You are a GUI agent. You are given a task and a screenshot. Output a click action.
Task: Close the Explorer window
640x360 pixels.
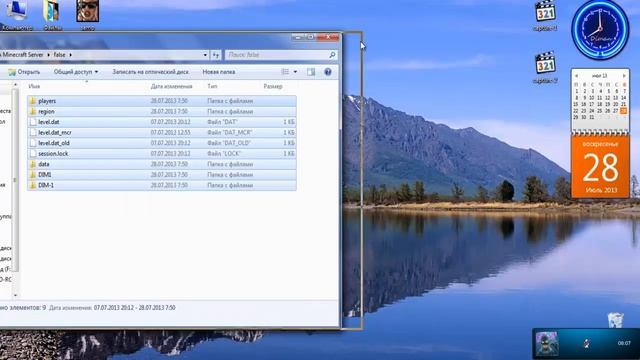pyautogui.click(x=328, y=37)
